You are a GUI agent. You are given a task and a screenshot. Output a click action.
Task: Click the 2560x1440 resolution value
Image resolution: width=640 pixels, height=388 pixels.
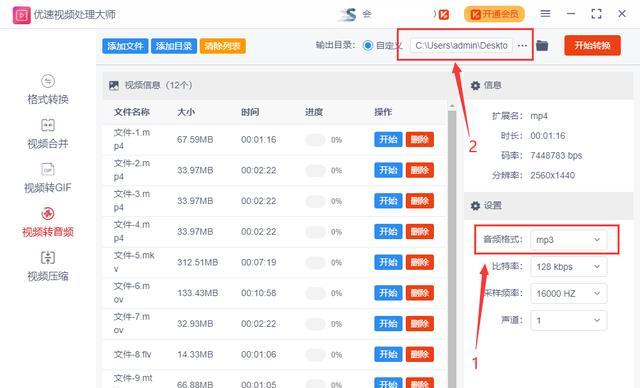coord(552,175)
